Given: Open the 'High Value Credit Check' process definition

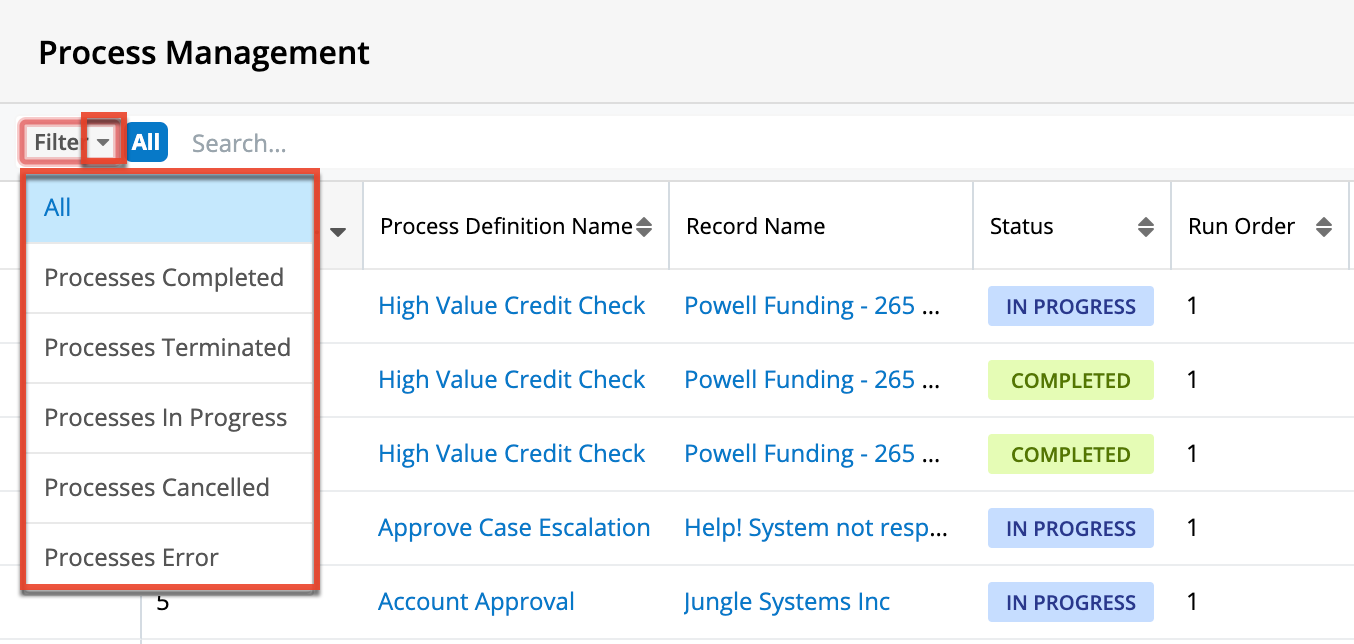Looking at the screenshot, I should pos(511,305).
